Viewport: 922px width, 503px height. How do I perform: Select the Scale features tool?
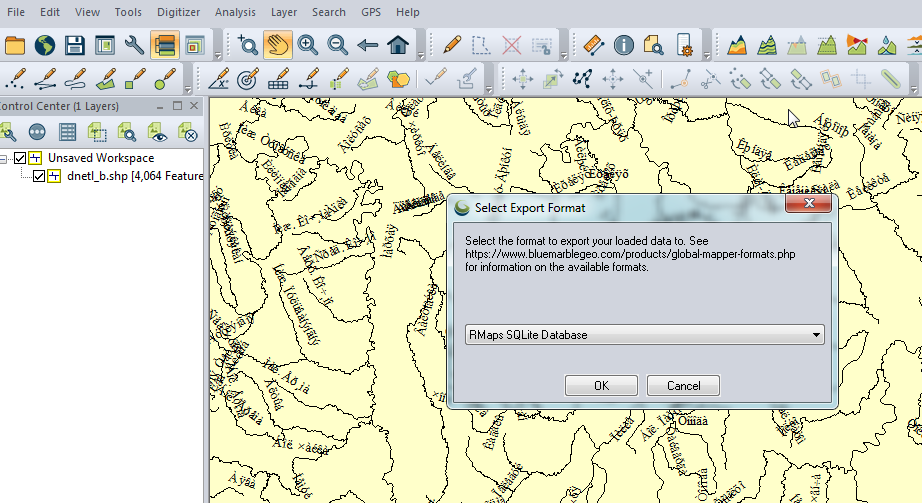coord(552,79)
